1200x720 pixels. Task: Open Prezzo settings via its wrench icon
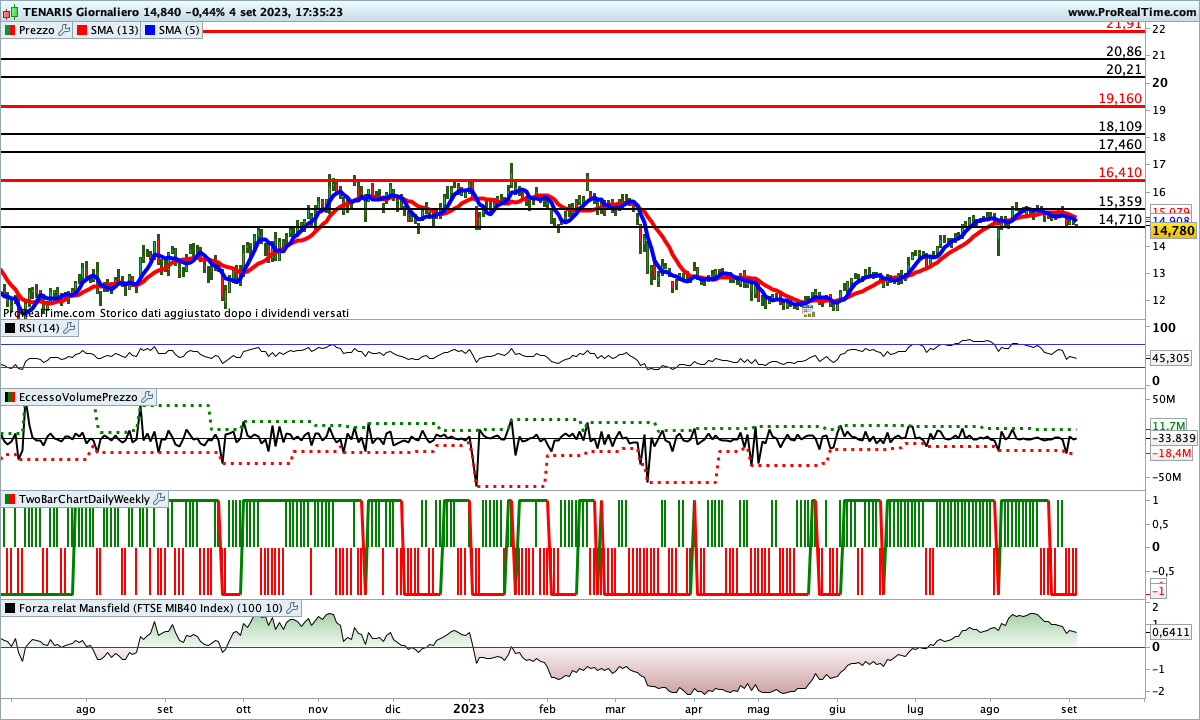pos(65,30)
